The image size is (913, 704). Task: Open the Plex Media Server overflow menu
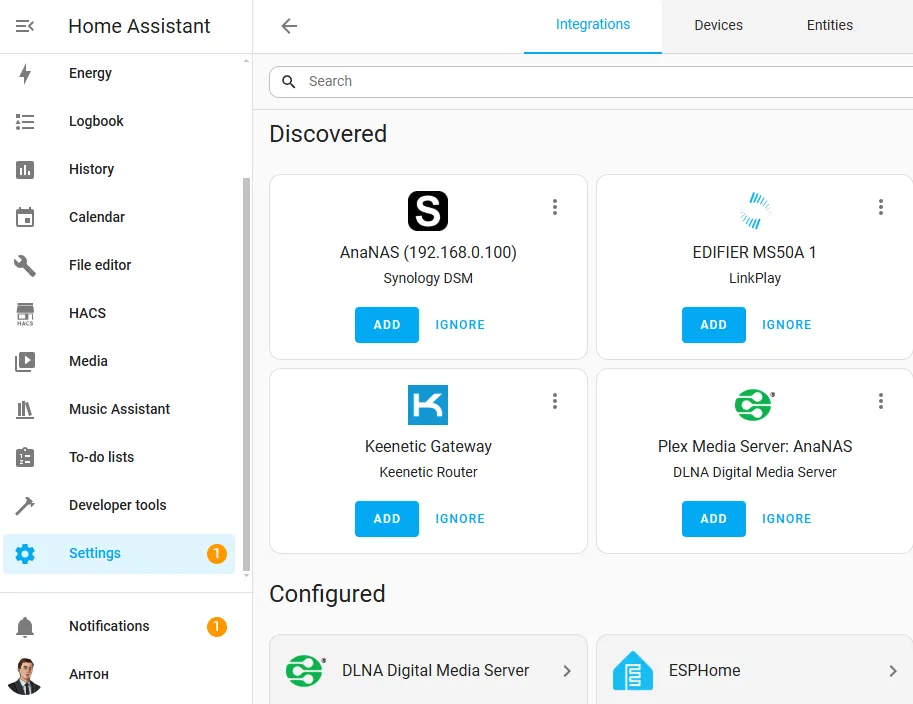(881, 401)
